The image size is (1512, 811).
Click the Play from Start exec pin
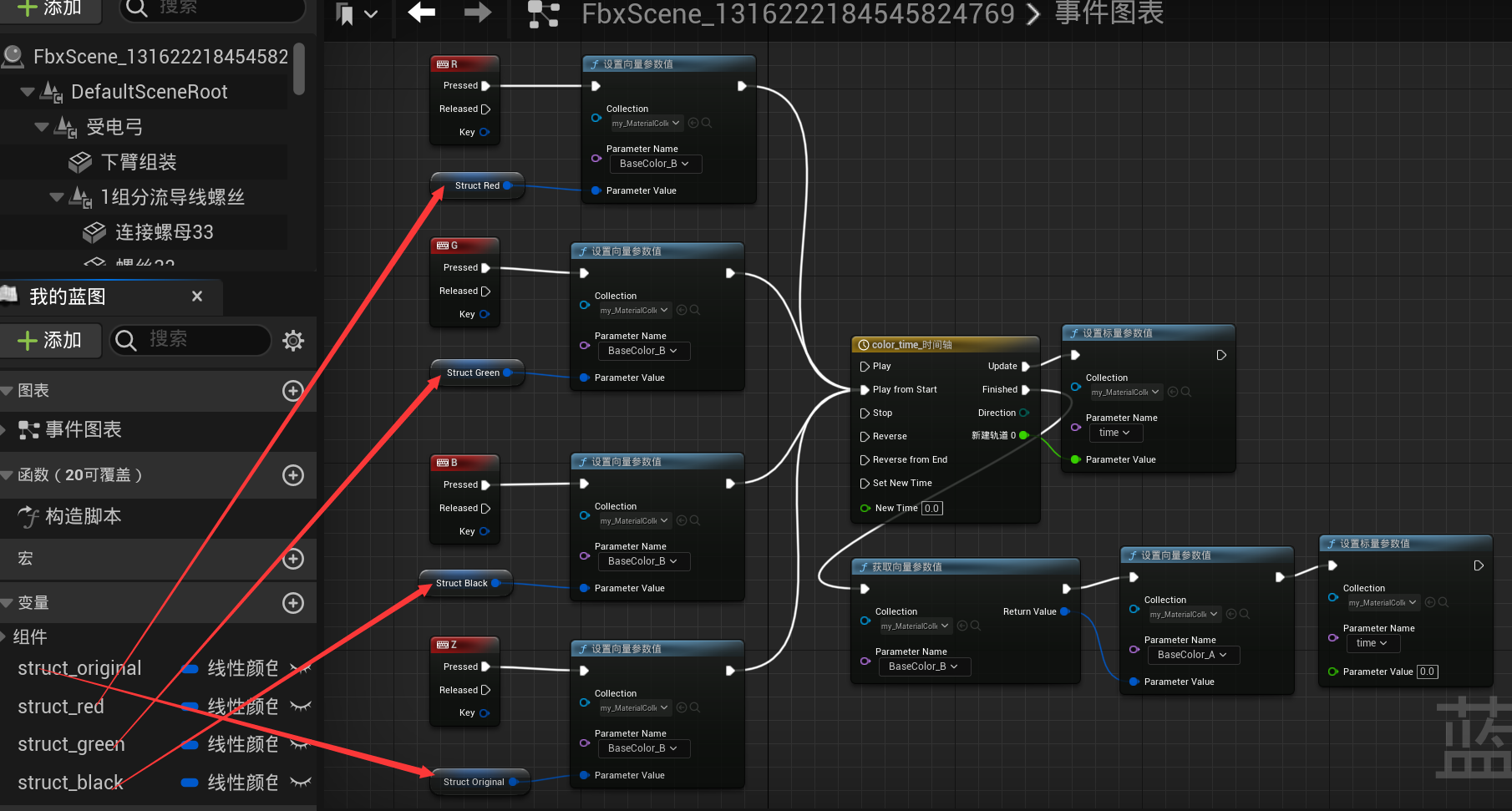tap(865, 390)
